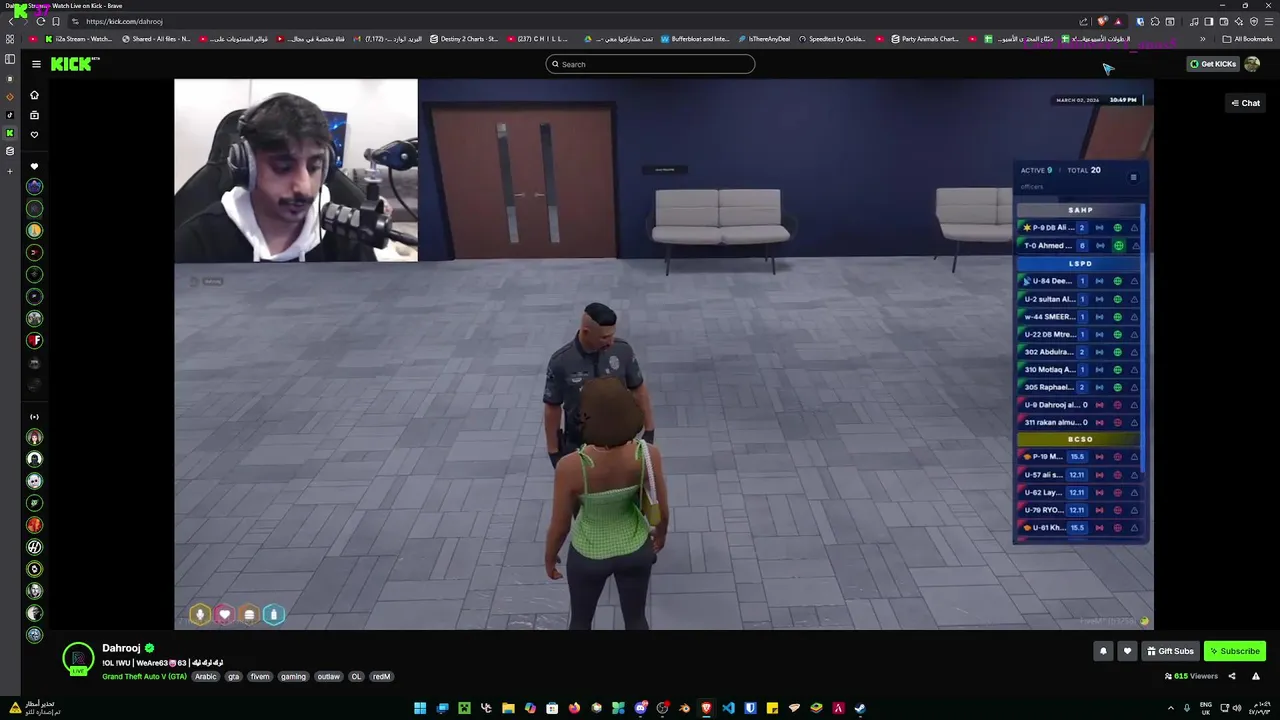The width and height of the screenshot is (1280, 720).
Task: Select officer row 311 rakan
Action: click(1080, 422)
